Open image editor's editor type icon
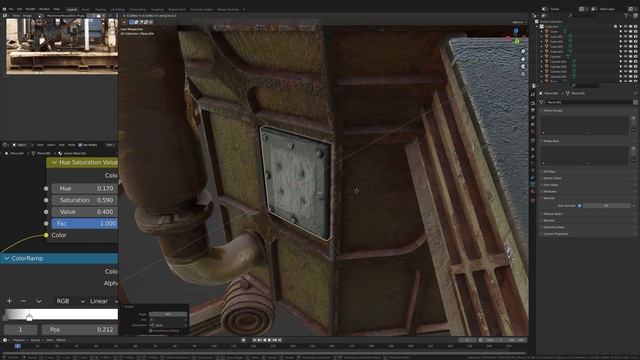Screen dimensions: 640x360 coord(5,16)
